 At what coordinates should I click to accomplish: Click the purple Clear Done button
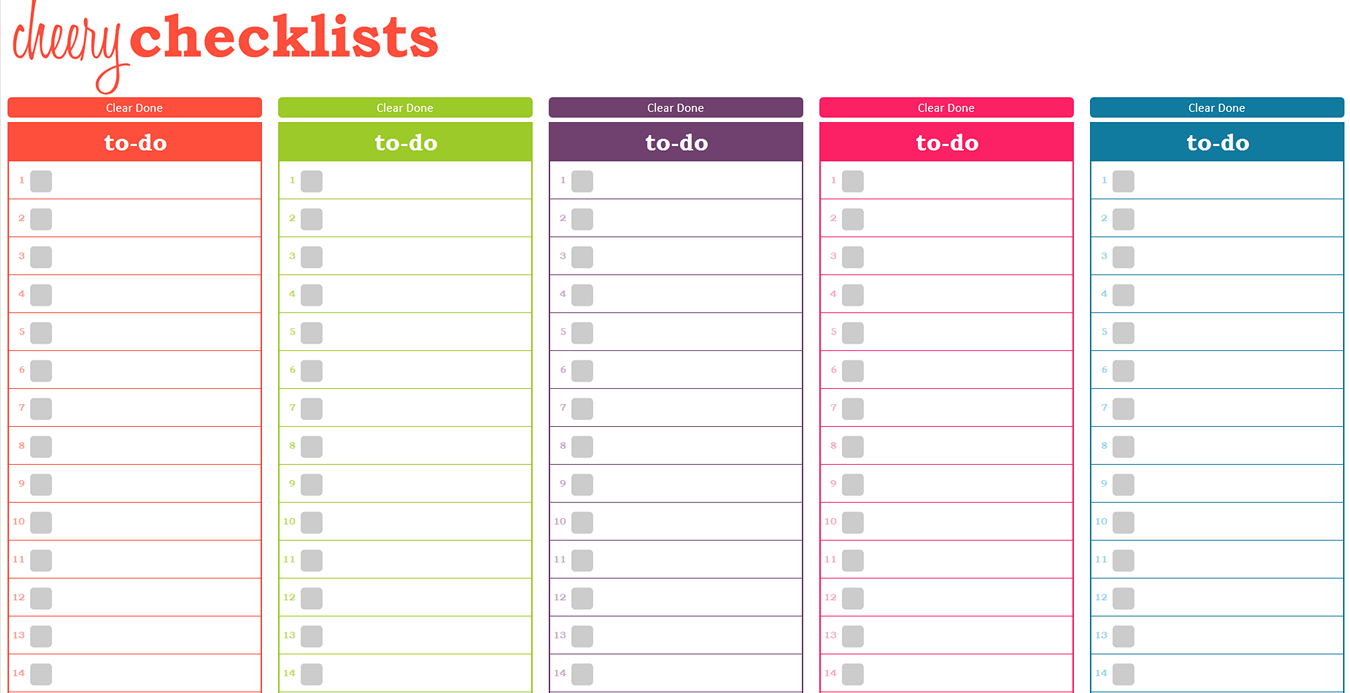point(675,108)
